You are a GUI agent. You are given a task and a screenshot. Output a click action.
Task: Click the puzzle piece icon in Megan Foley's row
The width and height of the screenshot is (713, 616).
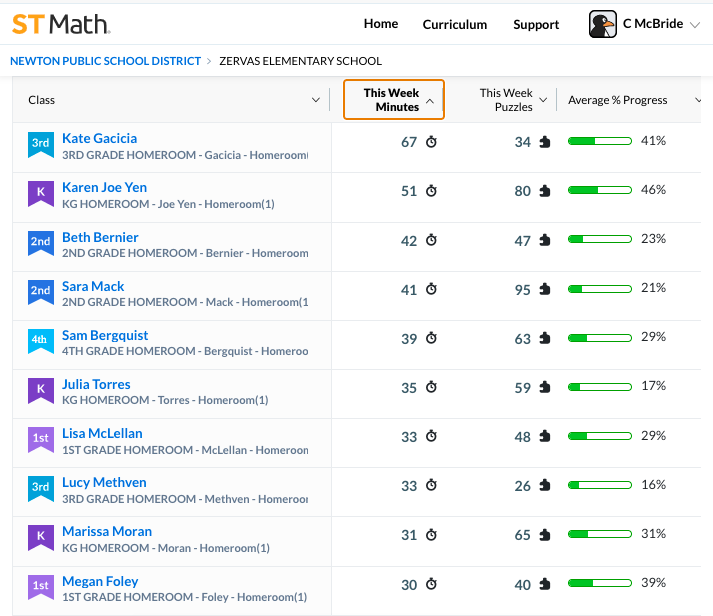pyautogui.click(x=545, y=584)
